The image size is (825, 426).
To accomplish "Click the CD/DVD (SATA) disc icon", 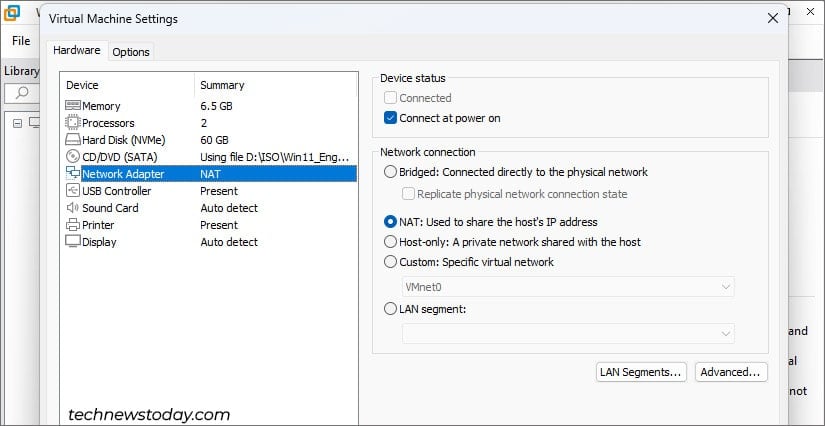I will point(73,157).
